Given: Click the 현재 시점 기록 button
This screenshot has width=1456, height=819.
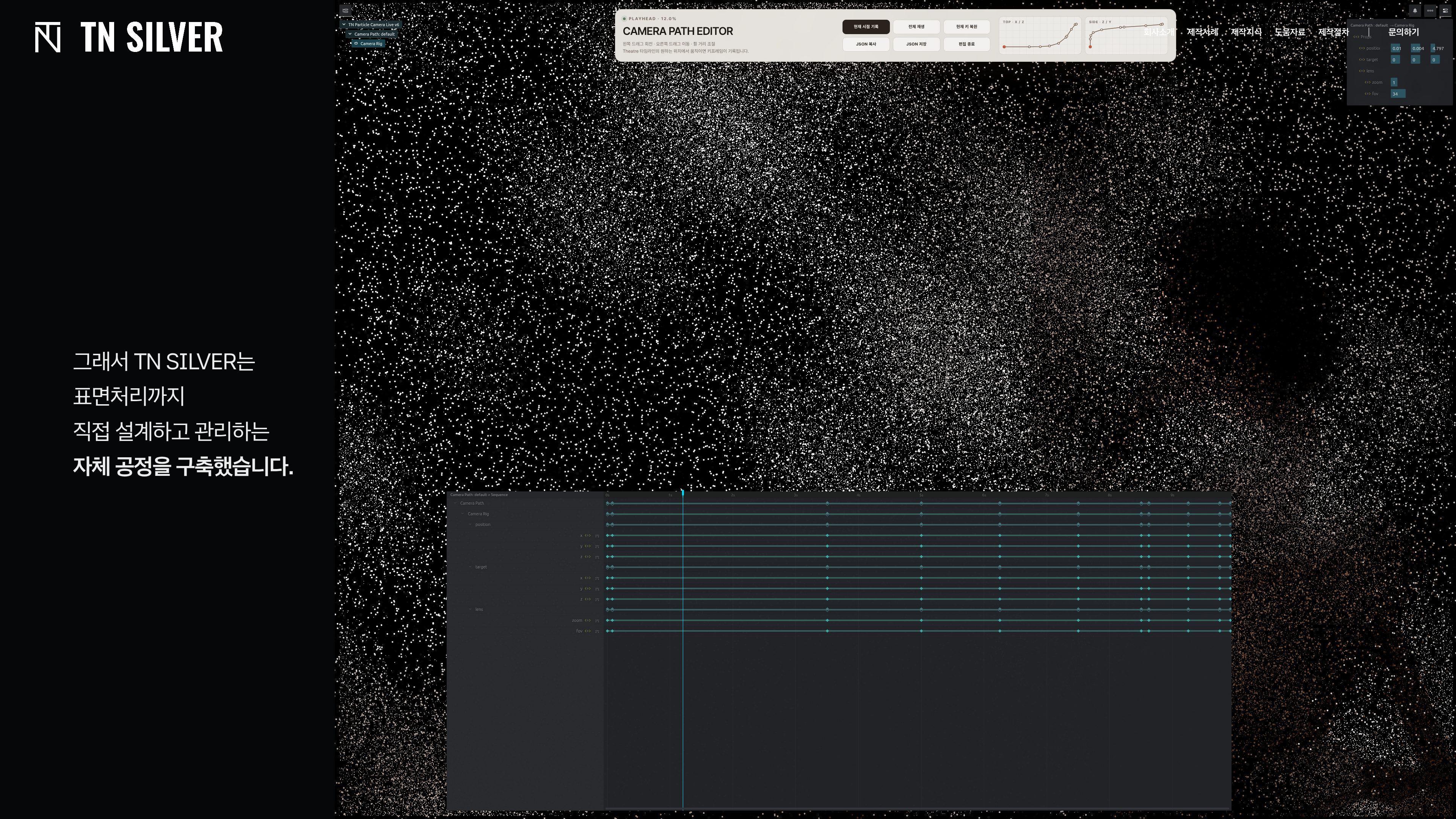Looking at the screenshot, I should click(866, 27).
